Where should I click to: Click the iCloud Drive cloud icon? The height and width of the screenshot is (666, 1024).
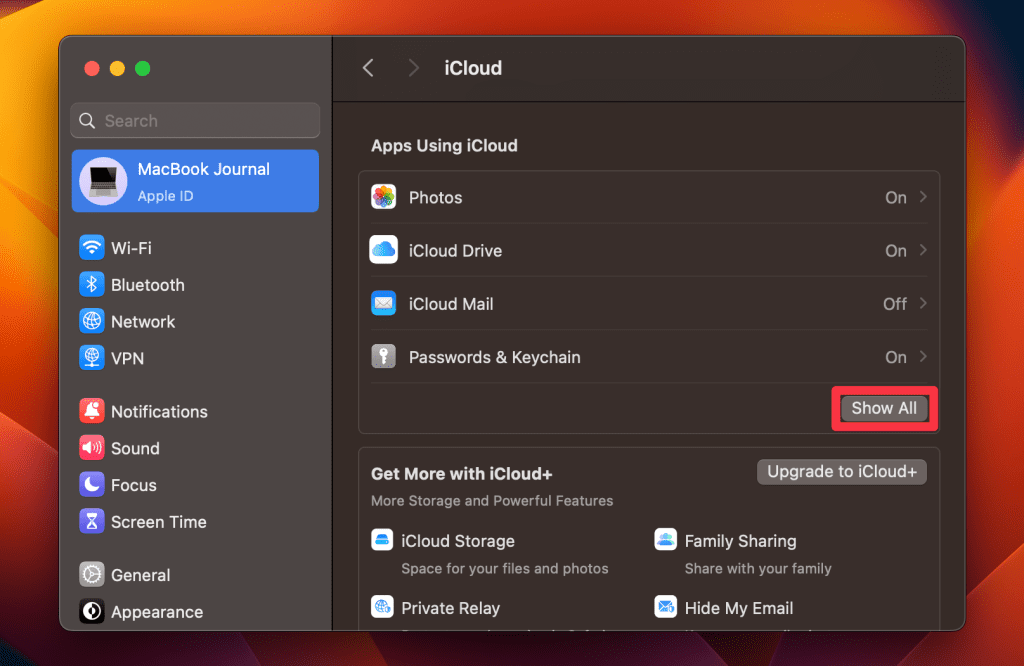383,250
